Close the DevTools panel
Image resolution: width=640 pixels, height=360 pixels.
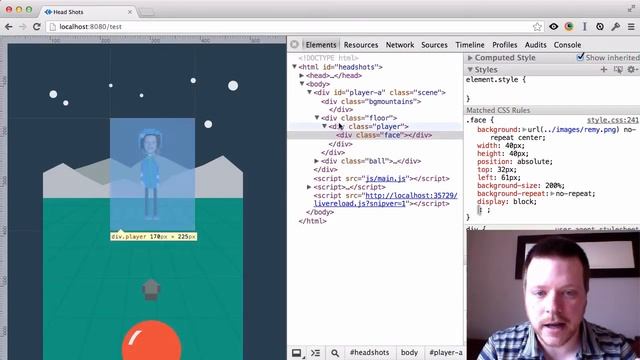pos(294,44)
